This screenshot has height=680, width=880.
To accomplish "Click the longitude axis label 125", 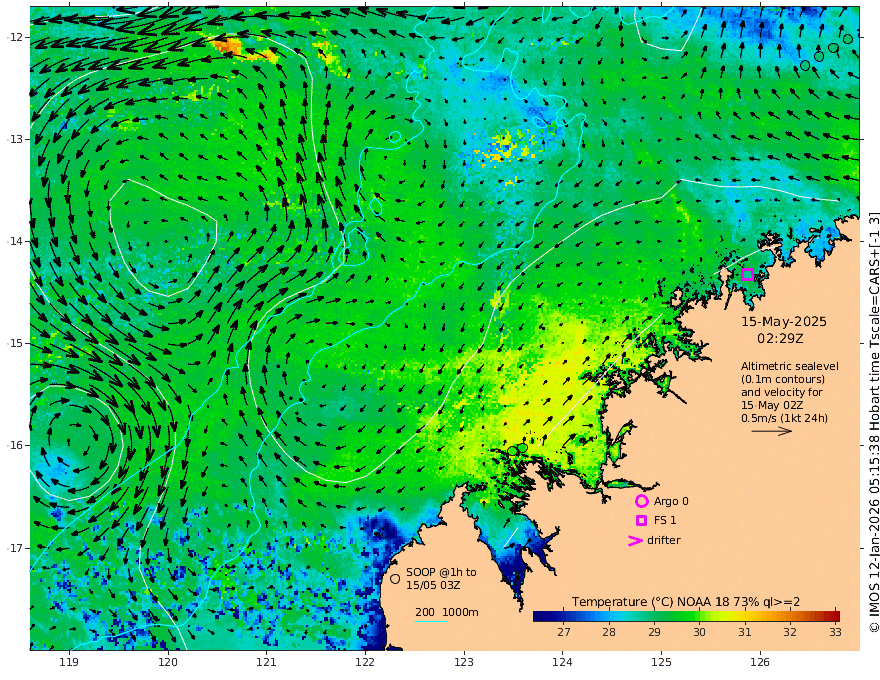I will [x=662, y=663].
